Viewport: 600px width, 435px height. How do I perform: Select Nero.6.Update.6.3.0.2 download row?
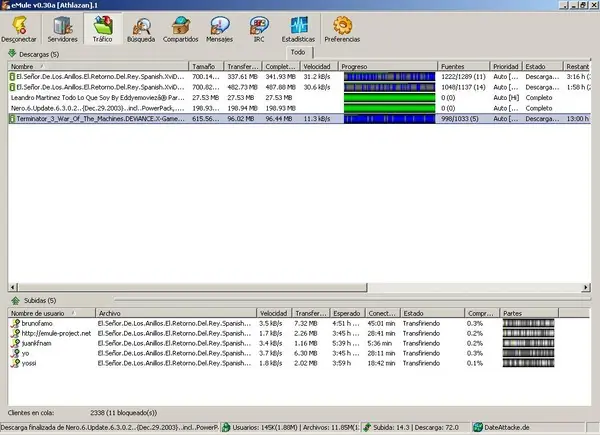coord(299,108)
